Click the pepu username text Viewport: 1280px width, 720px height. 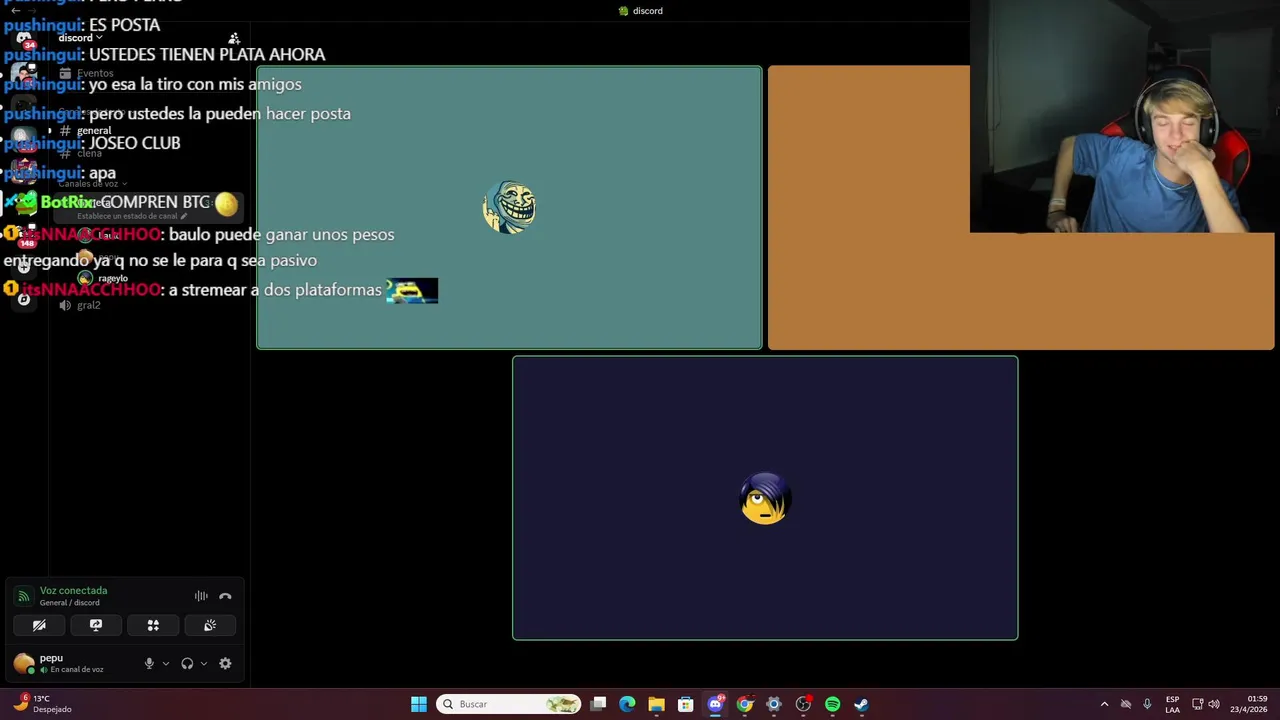pos(51,658)
